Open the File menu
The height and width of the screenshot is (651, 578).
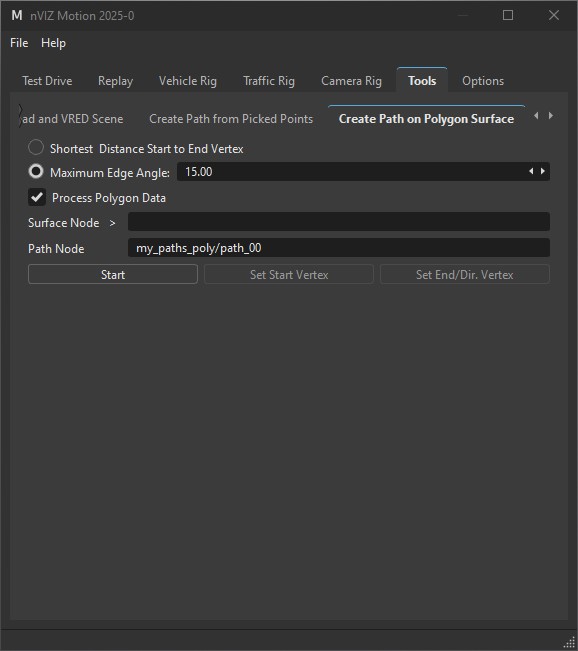[x=19, y=43]
